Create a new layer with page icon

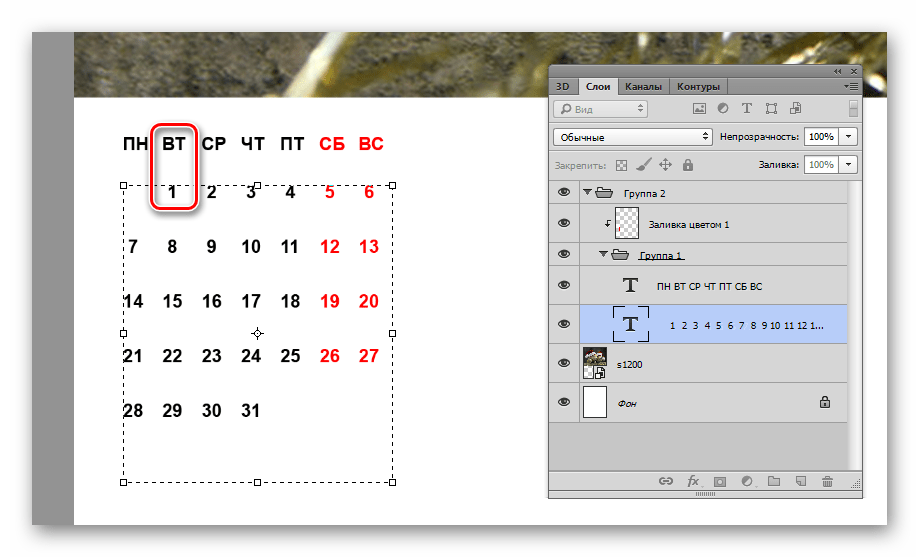[800, 481]
